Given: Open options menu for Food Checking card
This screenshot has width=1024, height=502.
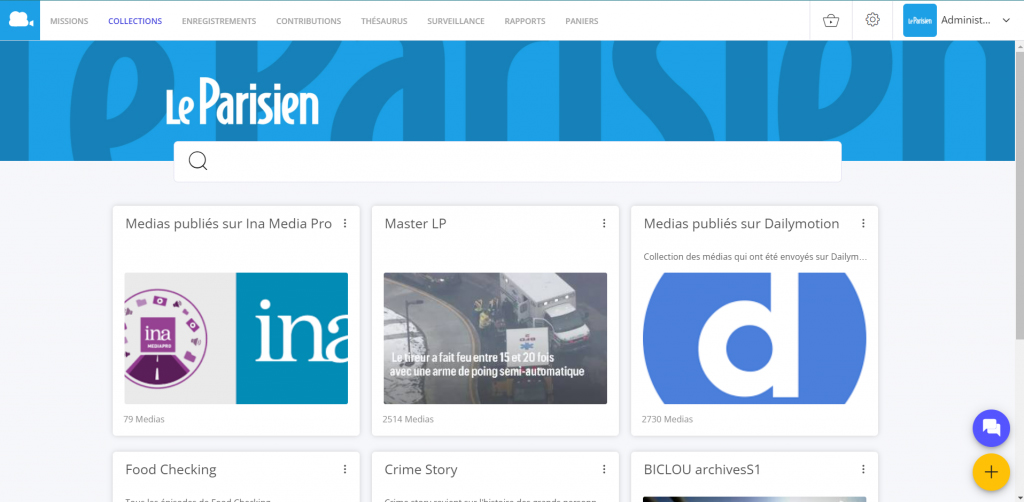Looking at the screenshot, I should [345, 469].
